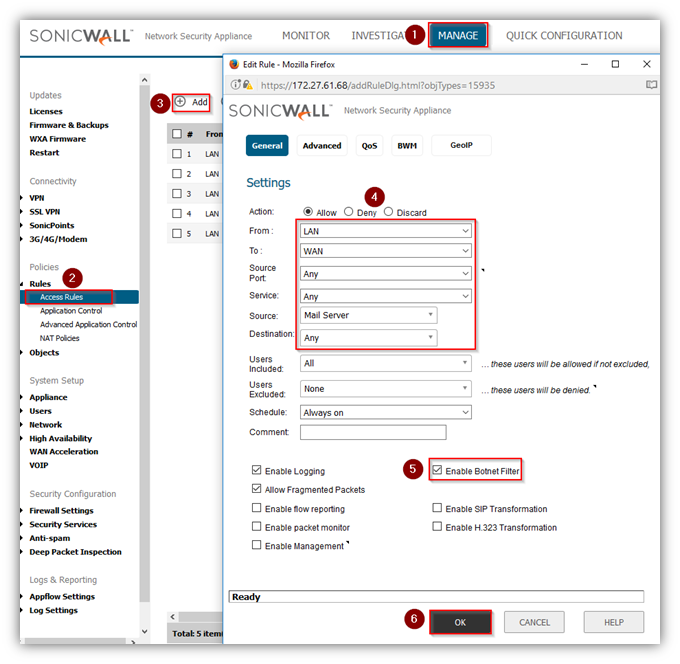Click the insecure connection lock warning icon

coord(247,85)
